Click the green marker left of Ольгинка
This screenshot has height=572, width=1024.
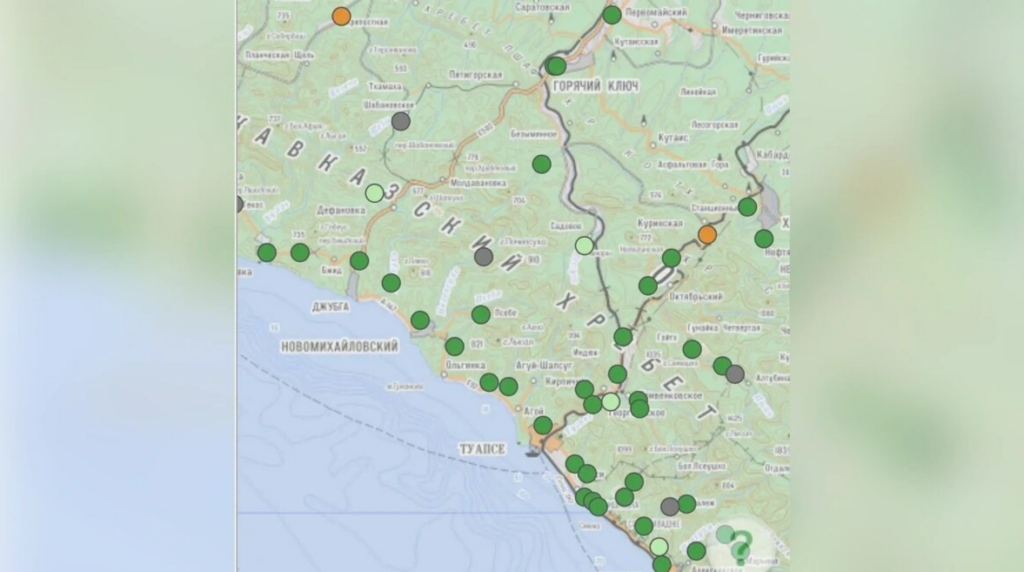(x=455, y=346)
